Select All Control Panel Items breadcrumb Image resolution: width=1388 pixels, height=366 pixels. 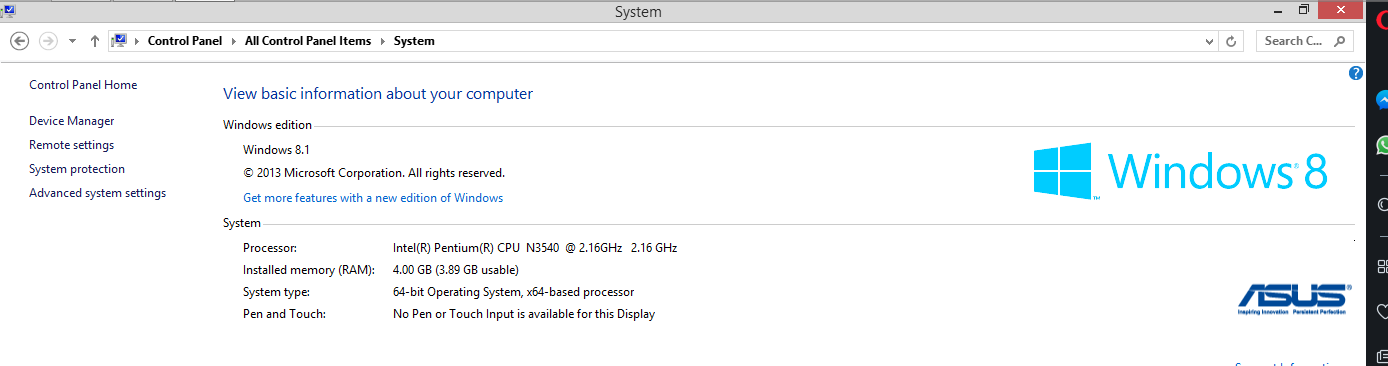[308, 41]
